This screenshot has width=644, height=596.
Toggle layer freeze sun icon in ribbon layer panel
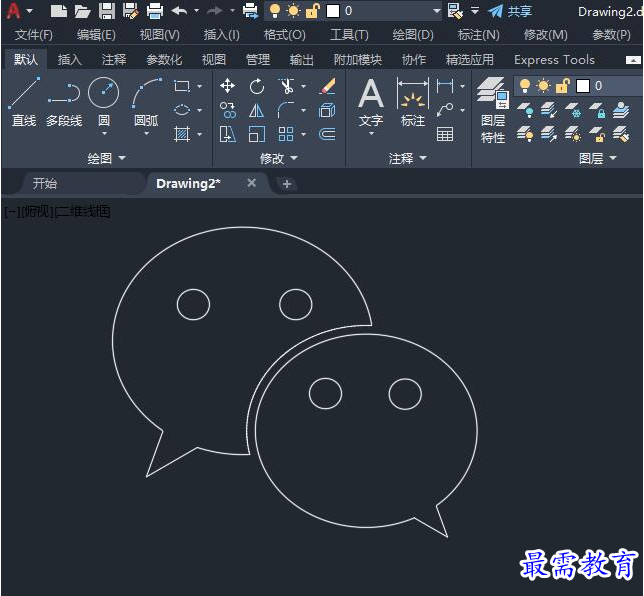point(543,86)
